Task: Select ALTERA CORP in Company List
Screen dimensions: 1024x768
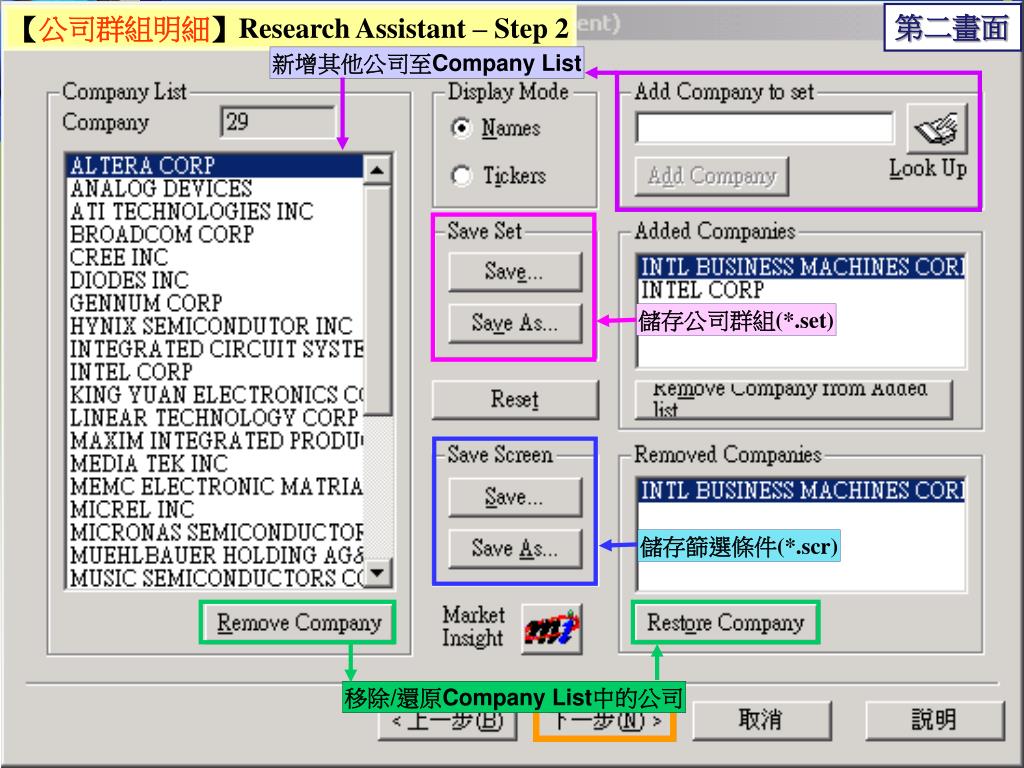Action: (x=216, y=165)
